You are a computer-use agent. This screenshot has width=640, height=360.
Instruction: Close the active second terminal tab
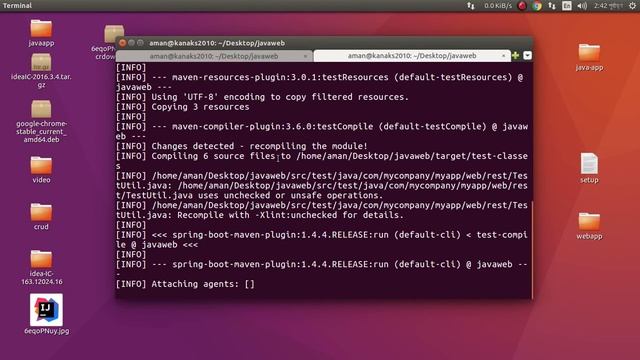(504, 56)
